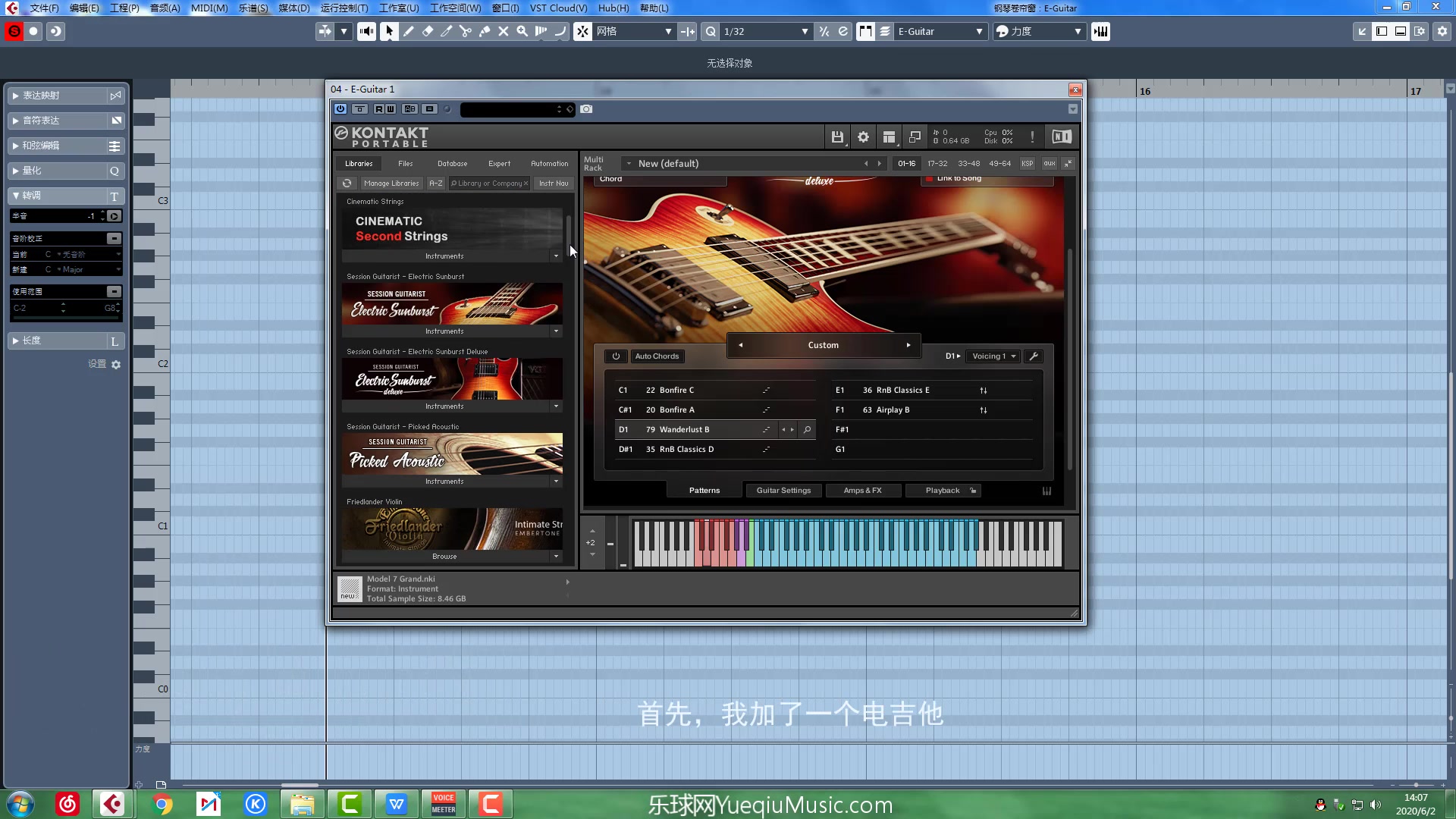Open the Playback tab
Image resolution: width=1456 pixels, height=819 pixels.
943,491
